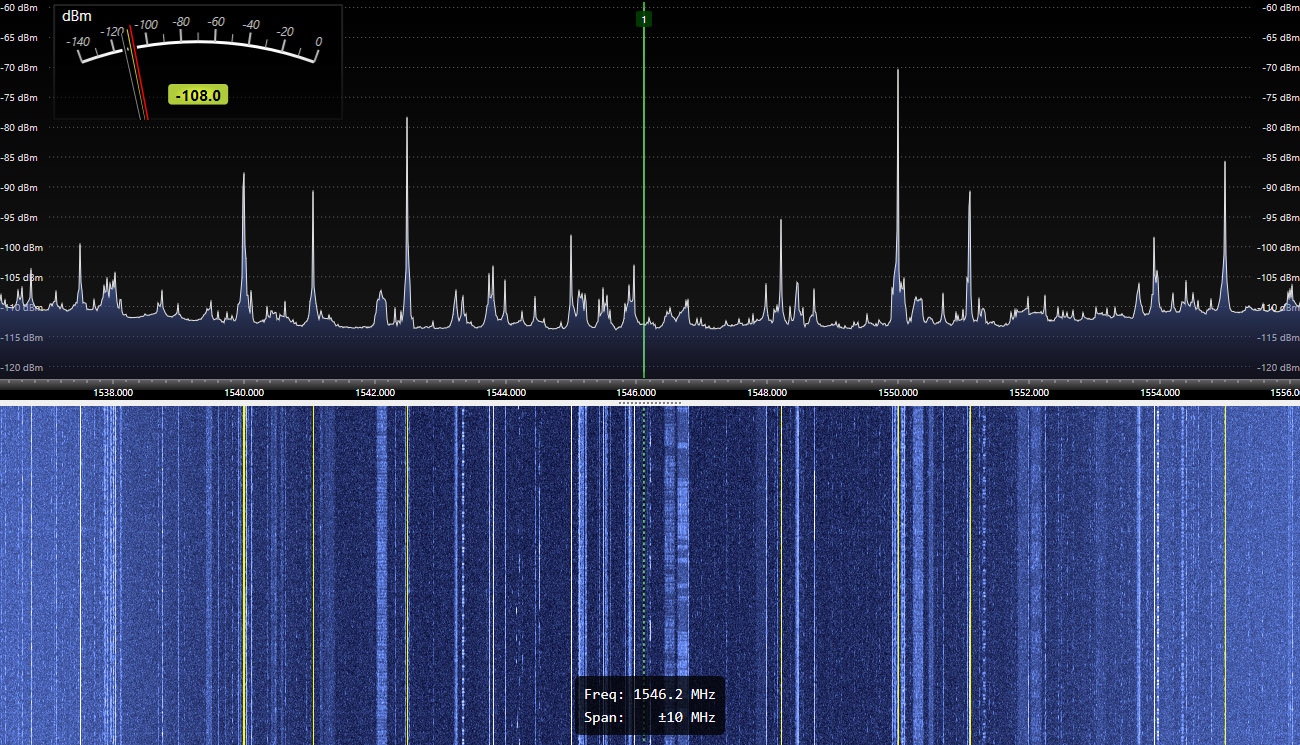Click the spectrum peak at 1540 MHz
This screenshot has height=745, width=1300.
point(243,176)
